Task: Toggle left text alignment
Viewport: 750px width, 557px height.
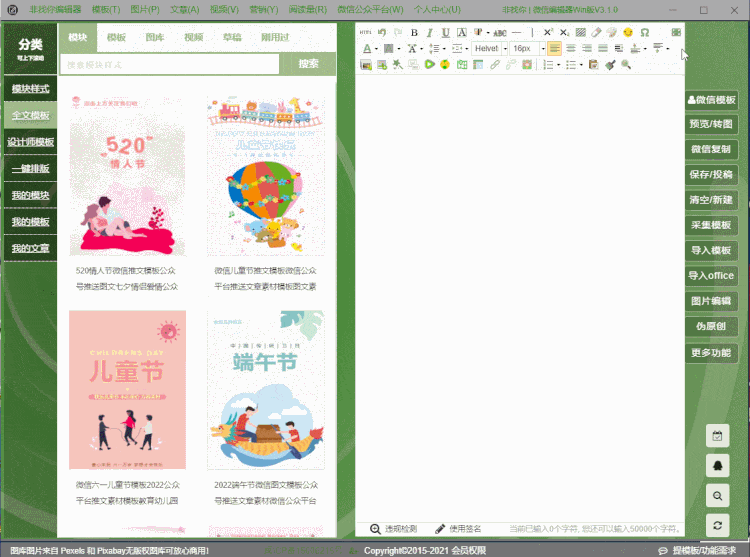Action: click(x=554, y=48)
